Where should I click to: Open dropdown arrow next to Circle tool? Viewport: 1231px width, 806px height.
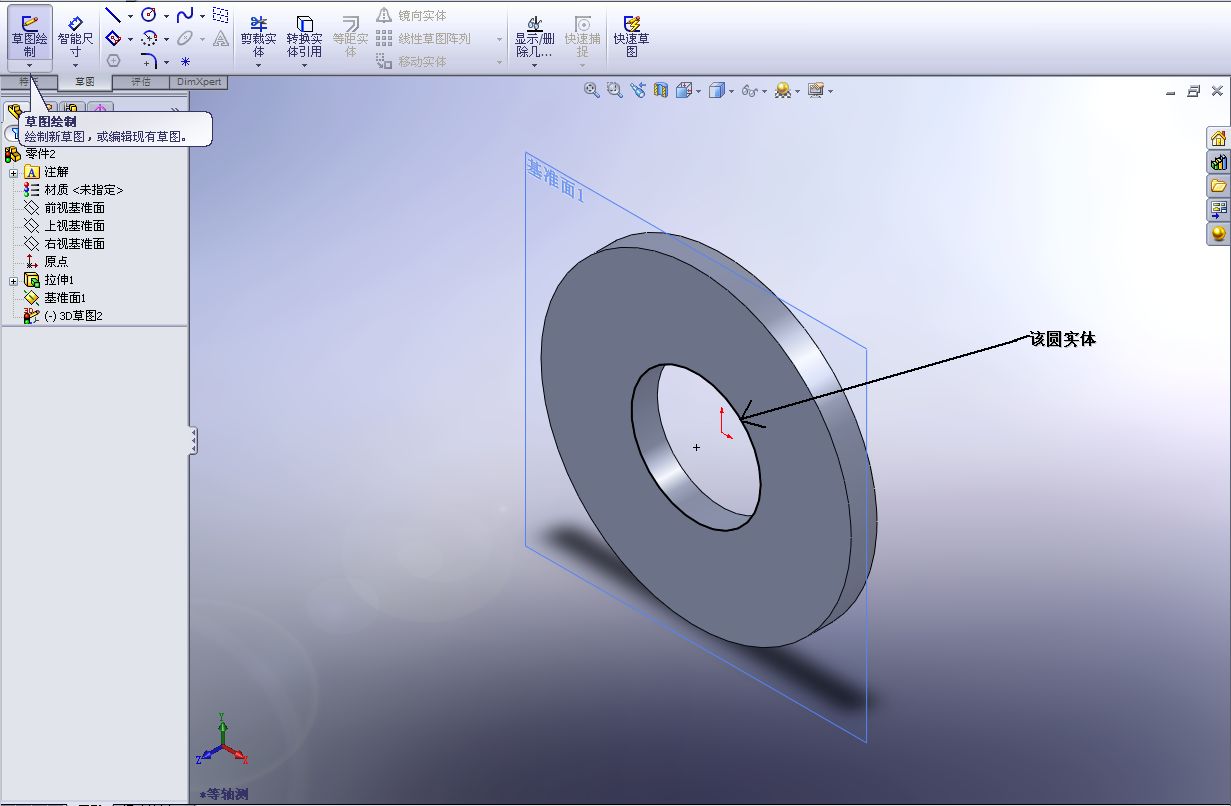tap(166, 16)
